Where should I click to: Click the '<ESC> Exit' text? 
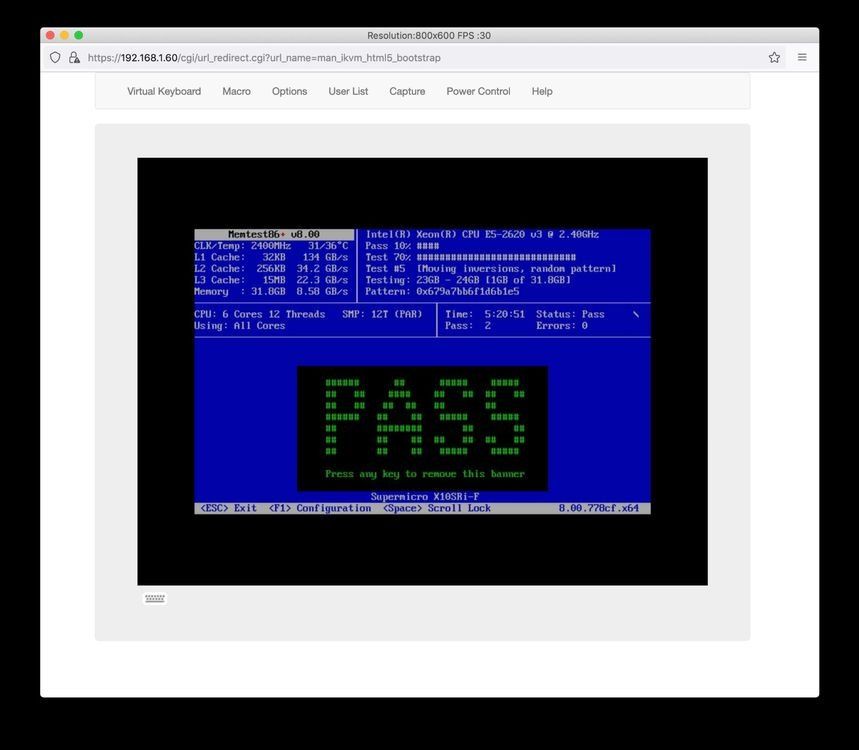228,508
